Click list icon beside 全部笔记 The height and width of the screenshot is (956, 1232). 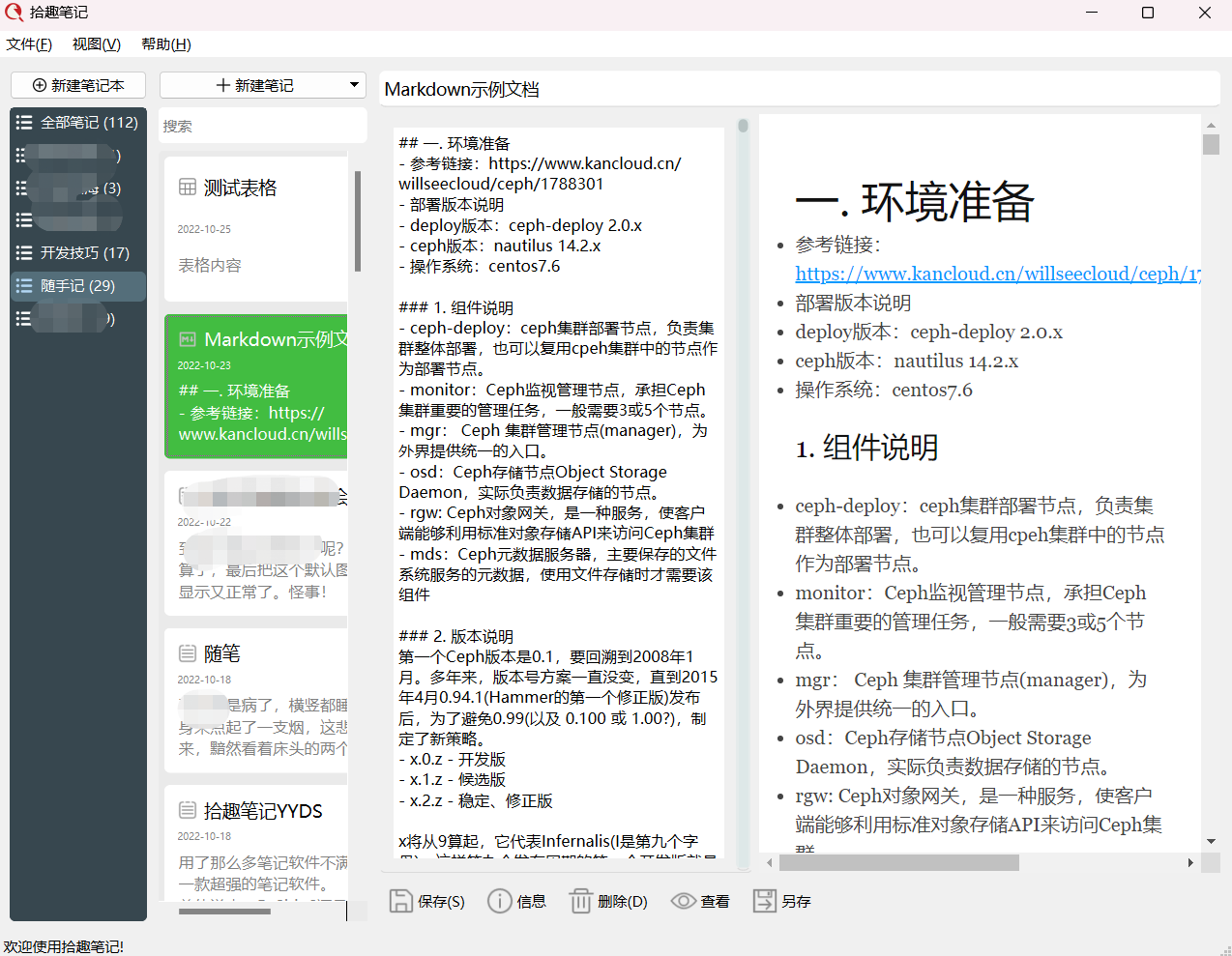24,123
